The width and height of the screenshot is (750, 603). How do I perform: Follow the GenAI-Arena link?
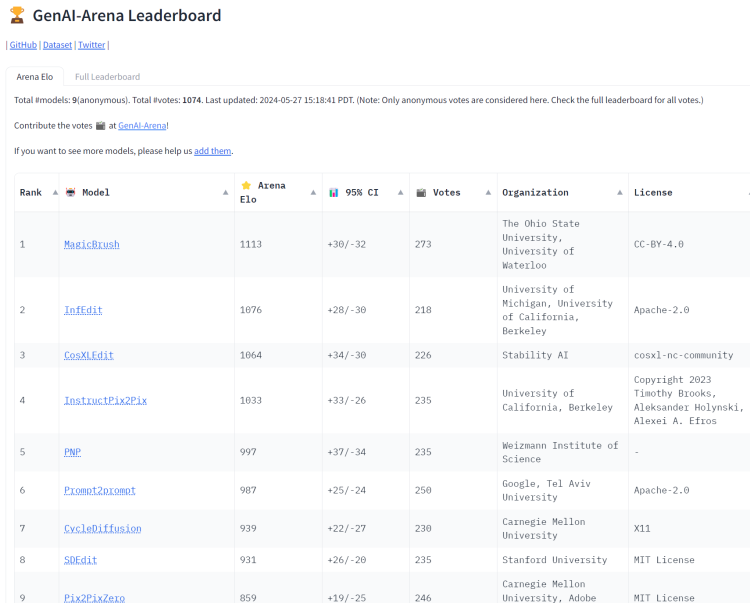(142, 126)
